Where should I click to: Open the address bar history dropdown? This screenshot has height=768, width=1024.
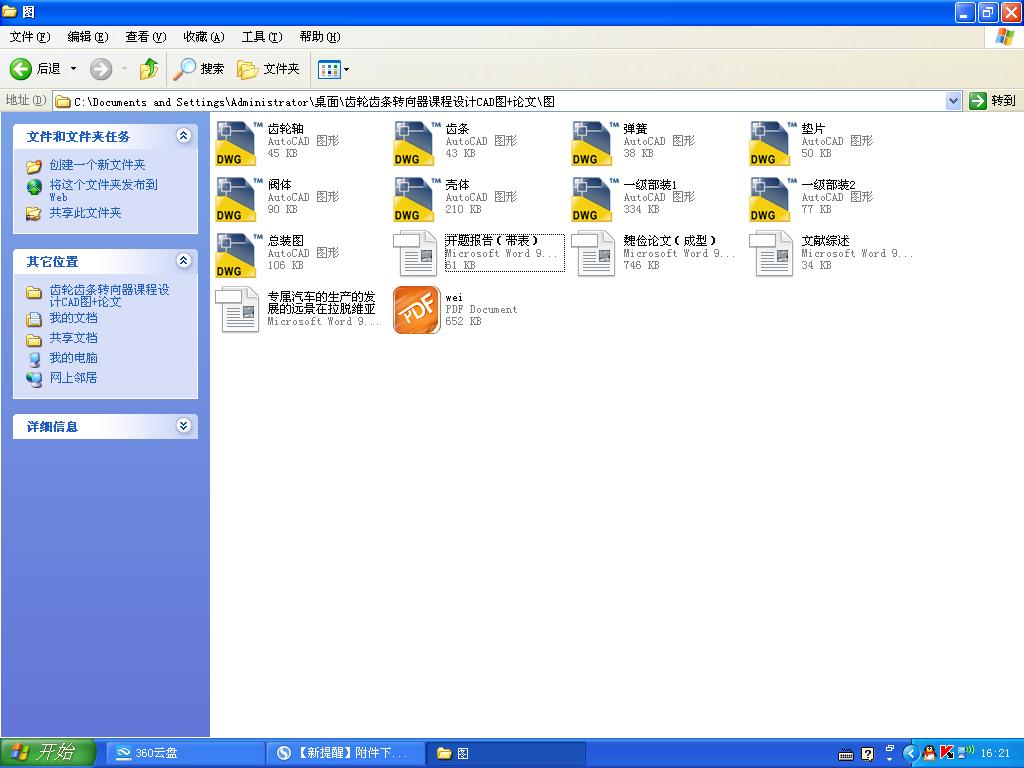coord(954,100)
